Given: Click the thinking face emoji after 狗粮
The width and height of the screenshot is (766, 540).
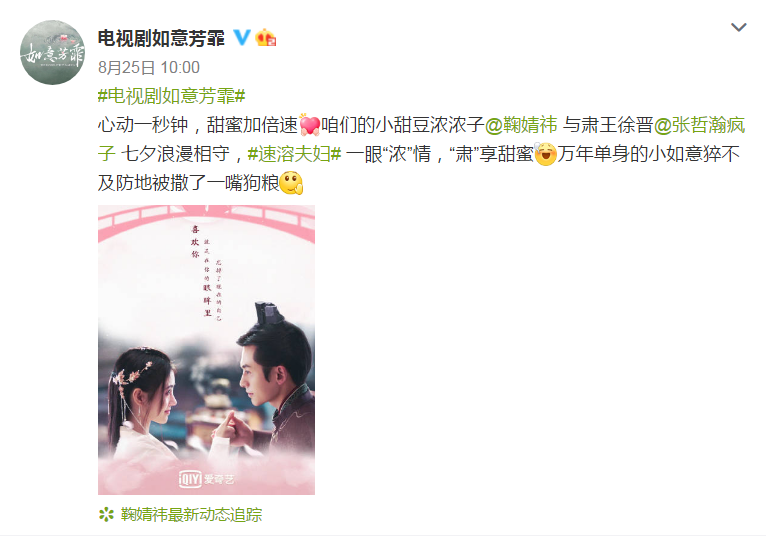Looking at the screenshot, I should [292, 183].
